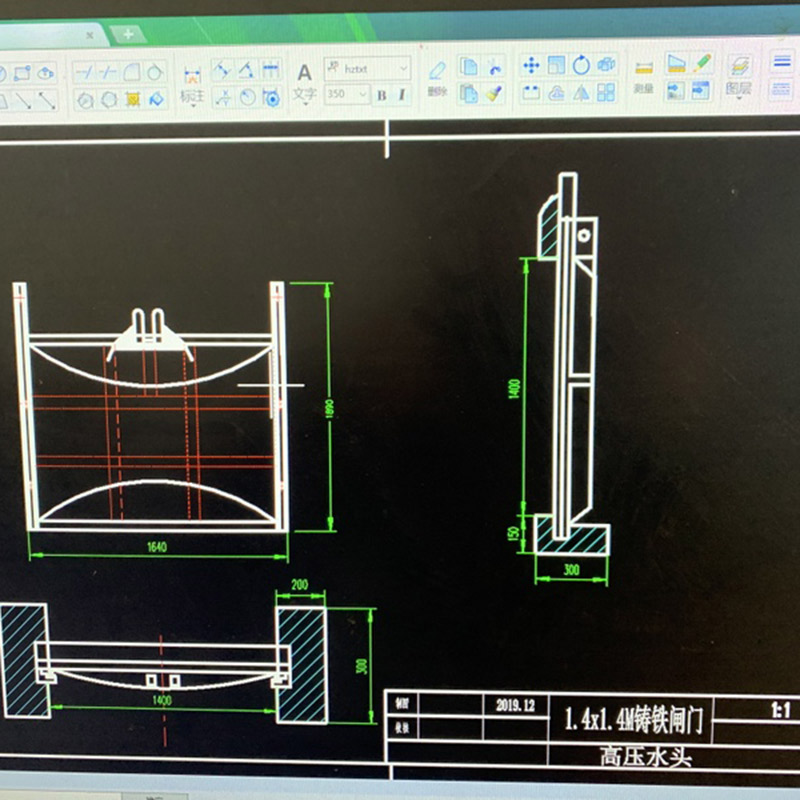The image size is (800, 800).
Task: Click the copy icon
Action: (x=468, y=66)
